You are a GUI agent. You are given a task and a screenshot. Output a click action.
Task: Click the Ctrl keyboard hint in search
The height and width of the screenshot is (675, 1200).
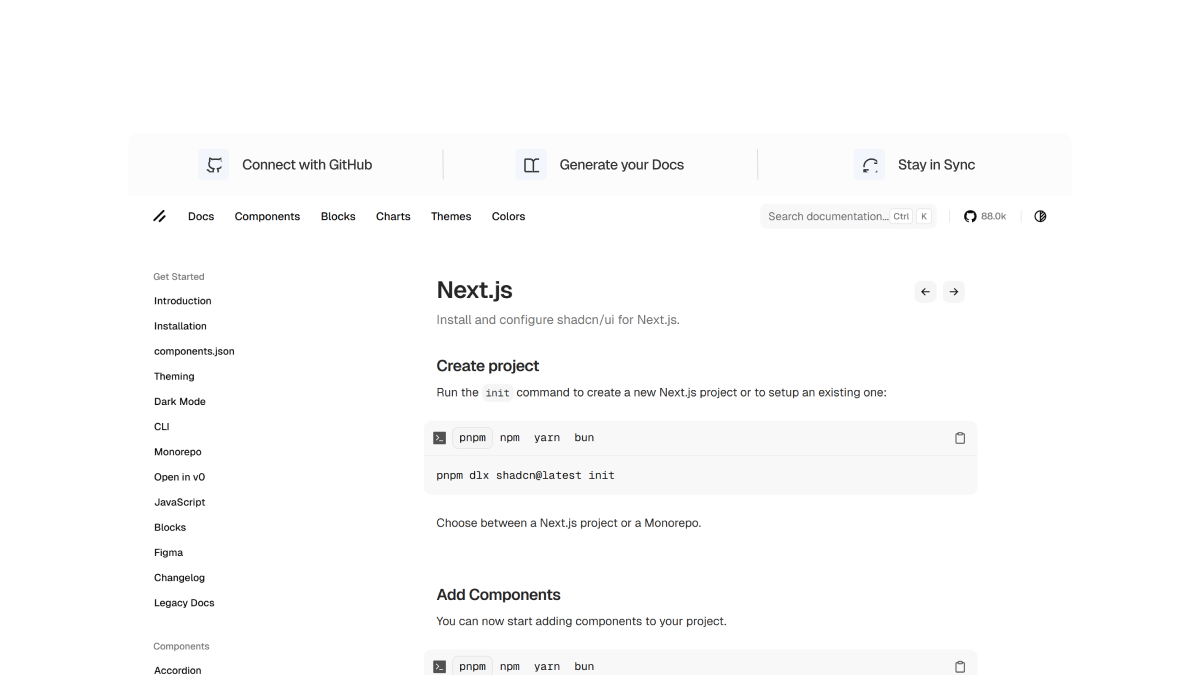click(902, 216)
